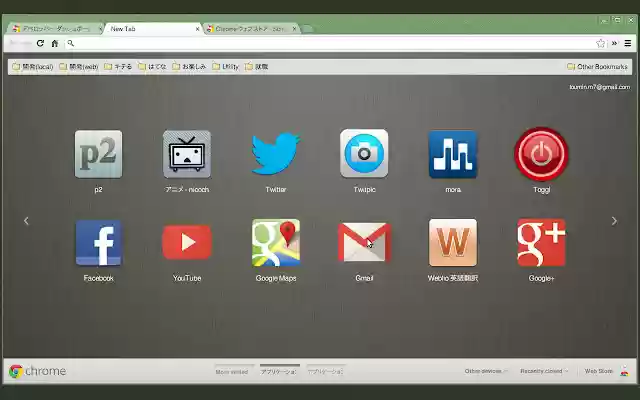Switch to the Chrome Web Store tab
Viewport: 640px width, 400px height.
click(x=251, y=29)
